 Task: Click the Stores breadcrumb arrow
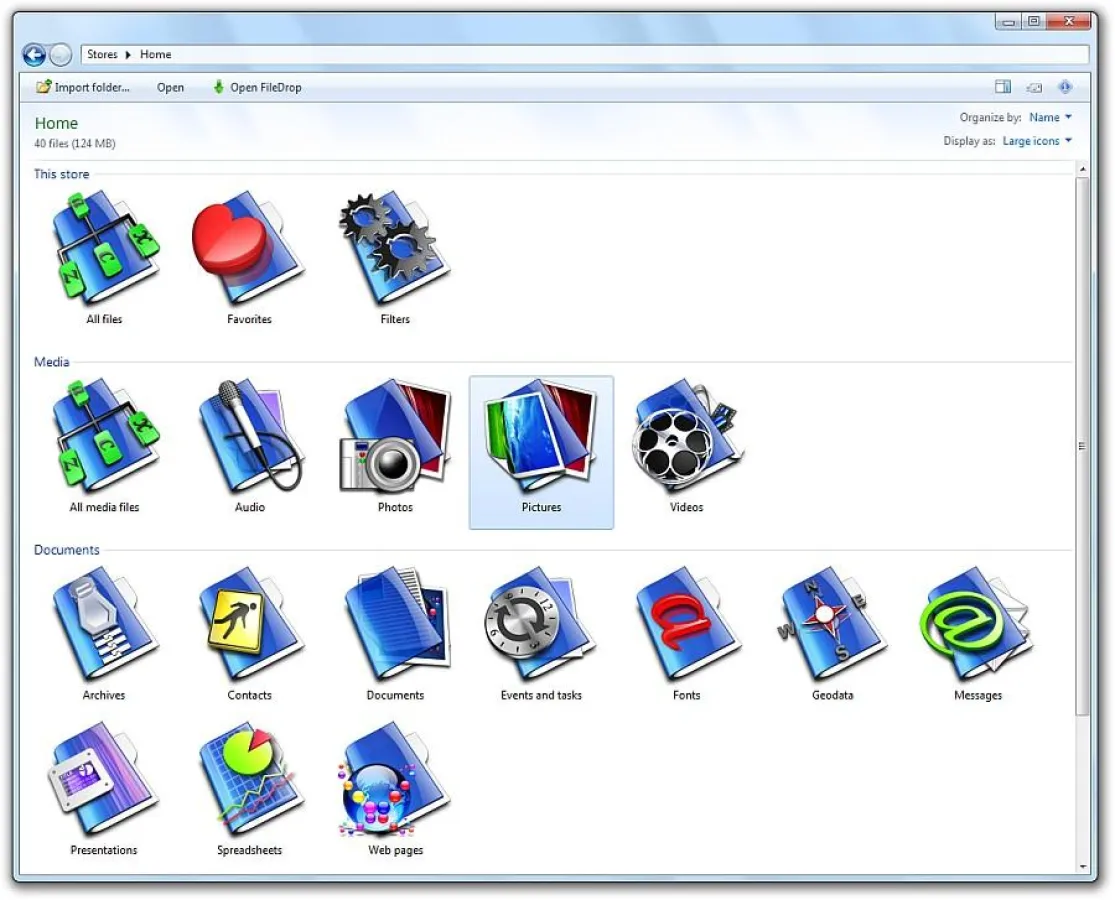point(128,55)
